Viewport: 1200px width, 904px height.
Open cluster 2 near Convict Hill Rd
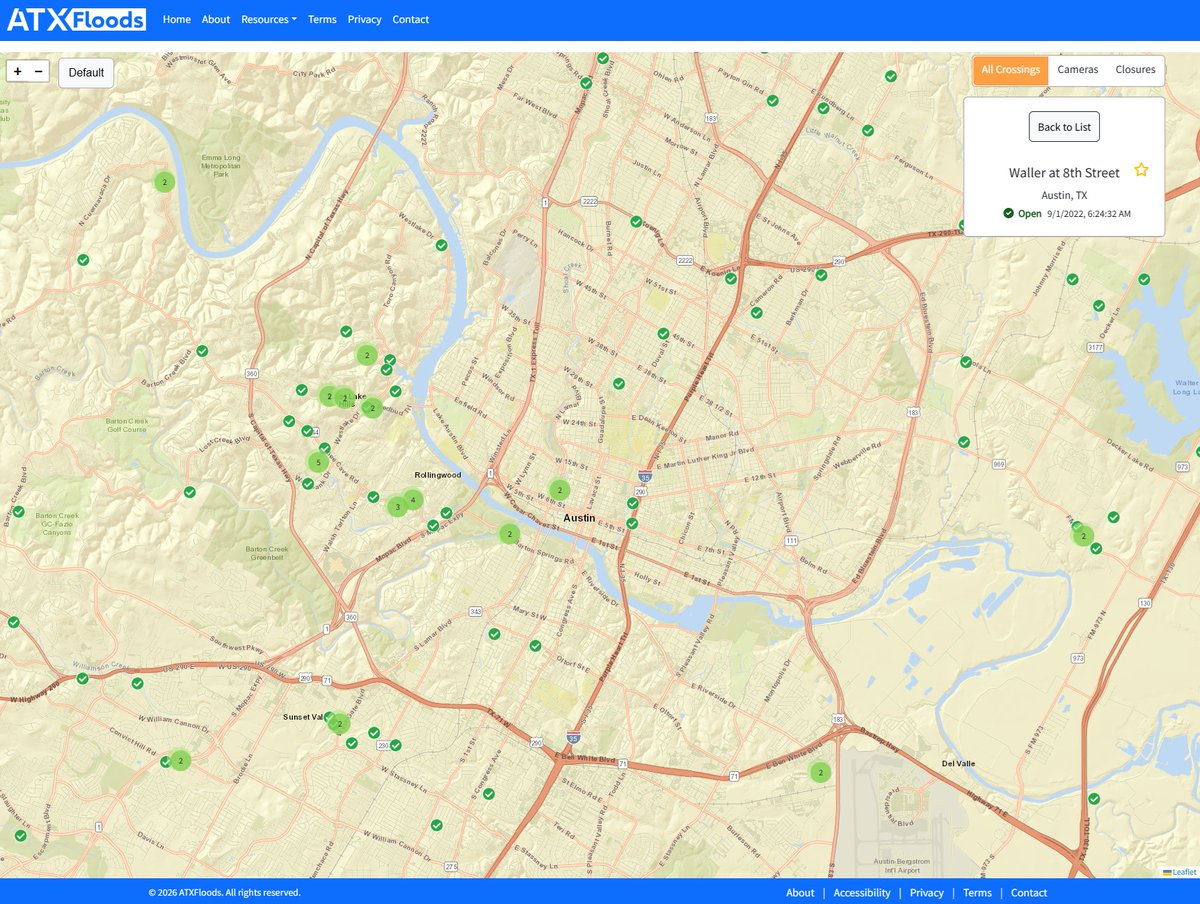pyautogui.click(x=180, y=761)
